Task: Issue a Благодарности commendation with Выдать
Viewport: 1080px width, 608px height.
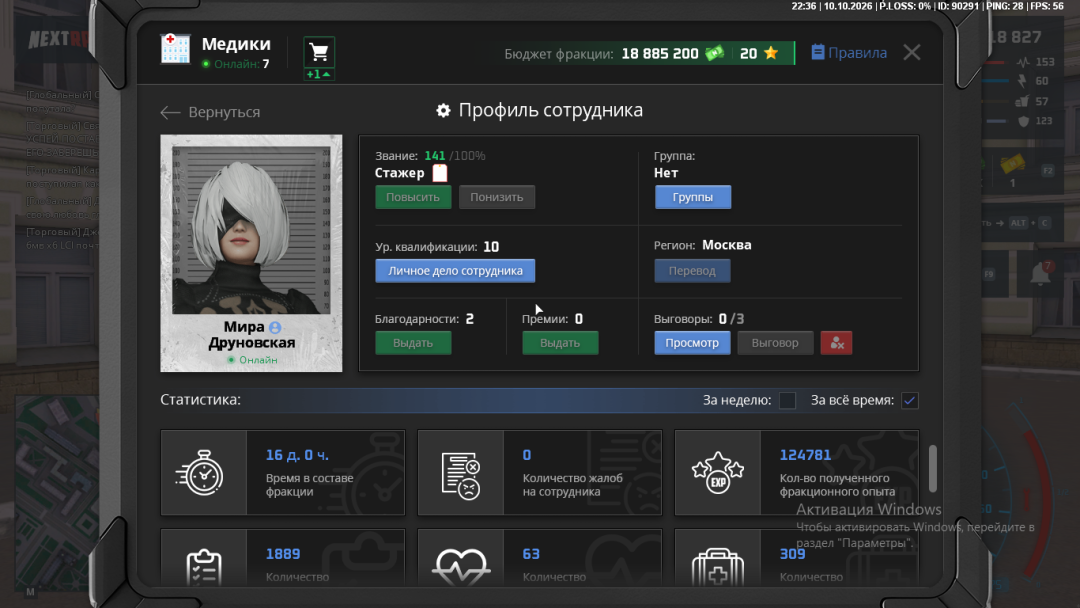Action: [413, 343]
